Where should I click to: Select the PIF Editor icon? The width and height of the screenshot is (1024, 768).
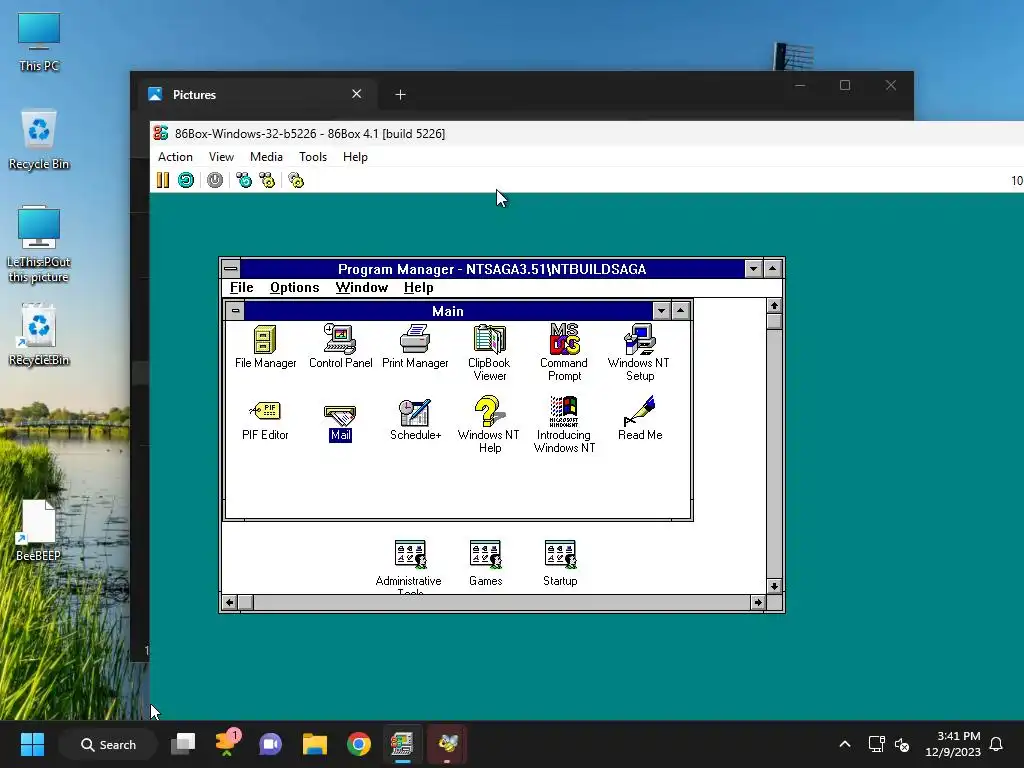265,420
